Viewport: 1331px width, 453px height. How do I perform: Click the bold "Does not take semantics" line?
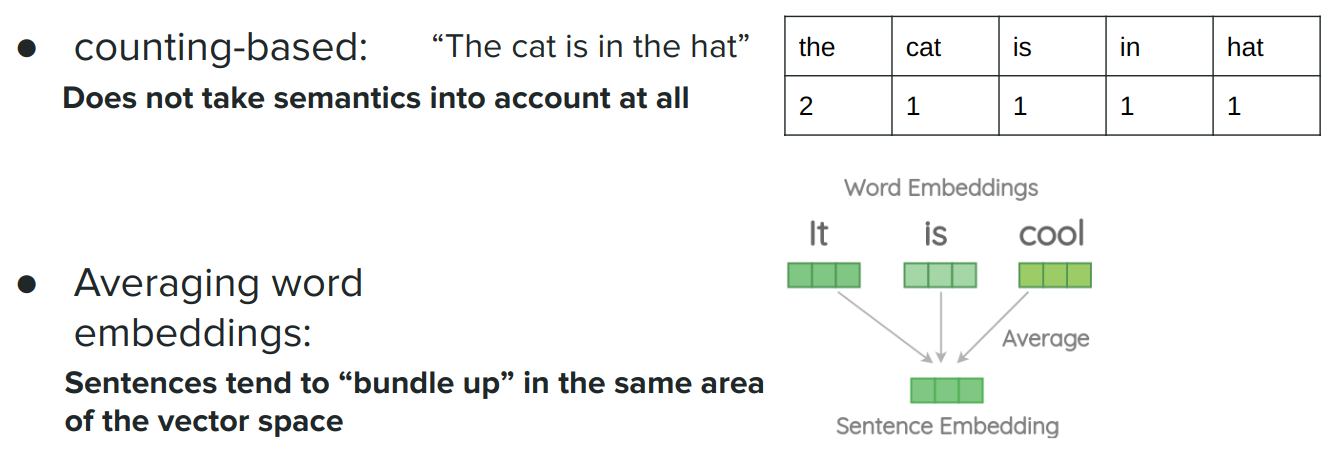tap(376, 98)
